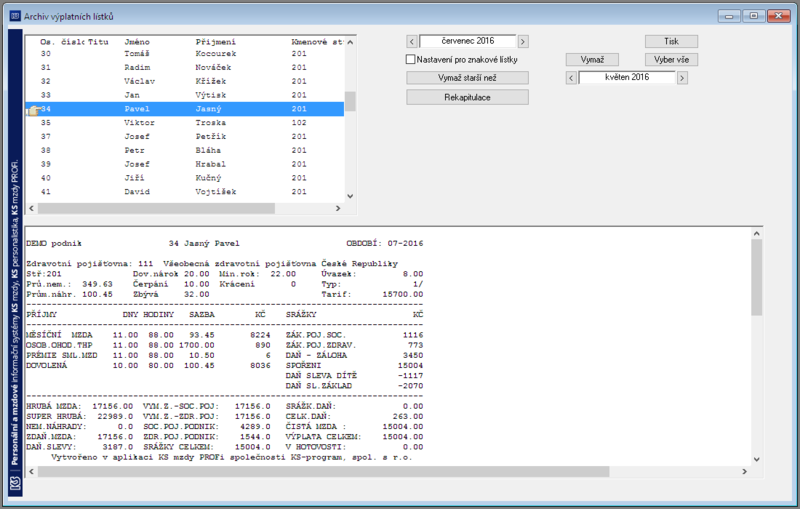Minimize the Archiv výplatních lístků window
Image resolution: width=800 pixels, height=509 pixels.
(729, 16)
